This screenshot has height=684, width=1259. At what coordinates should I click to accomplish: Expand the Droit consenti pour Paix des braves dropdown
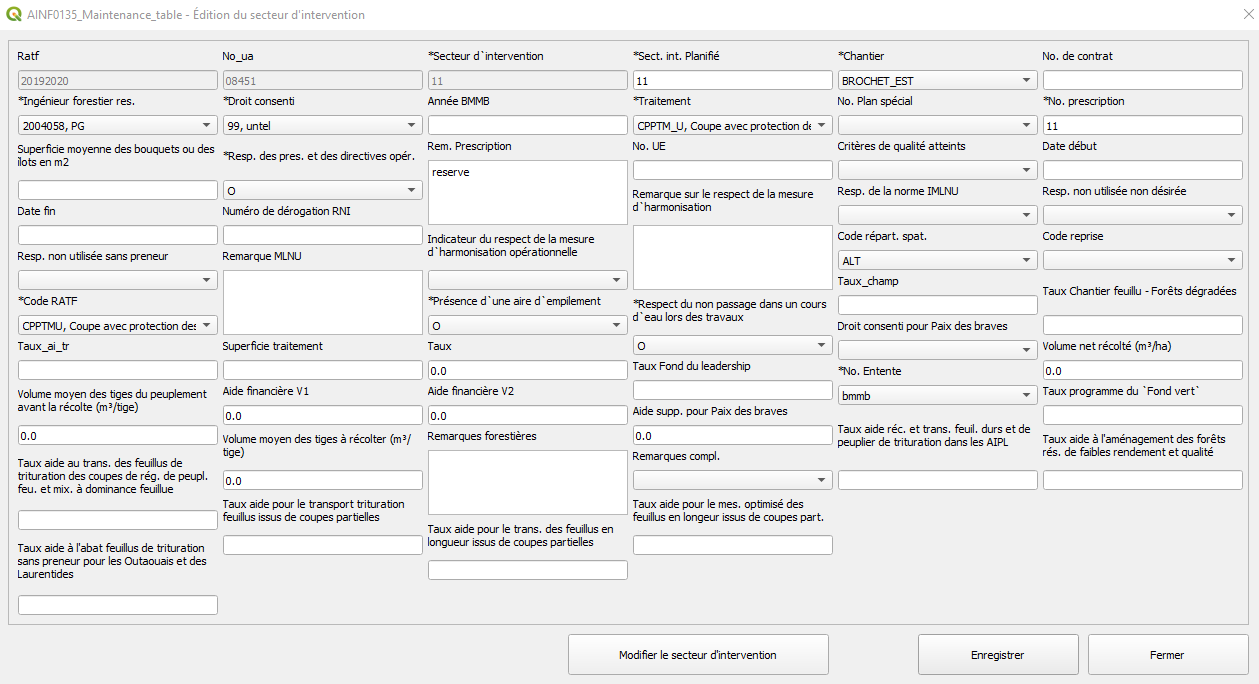tap(937, 350)
